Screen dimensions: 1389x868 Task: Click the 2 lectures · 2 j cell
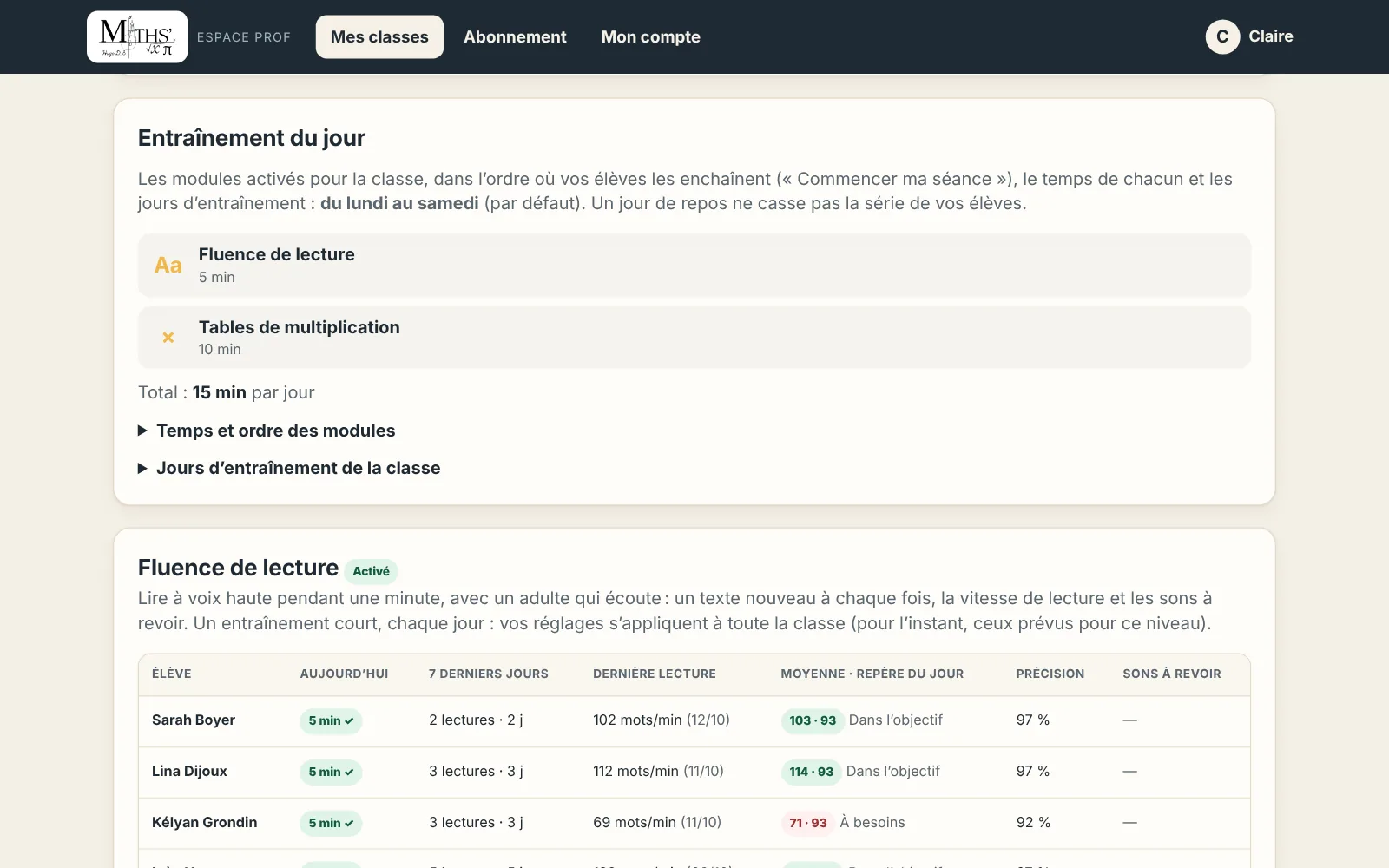(x=476, y=720)
